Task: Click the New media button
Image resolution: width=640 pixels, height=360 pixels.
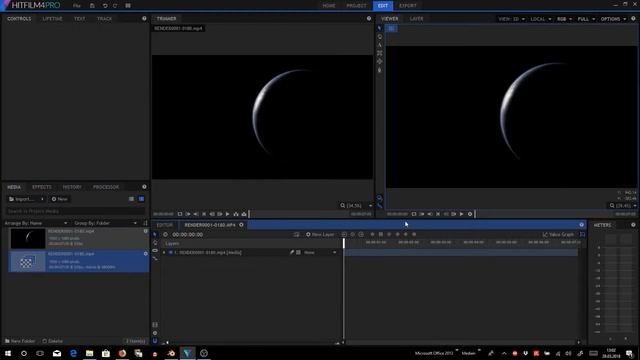Action: [x=60, y=199]
